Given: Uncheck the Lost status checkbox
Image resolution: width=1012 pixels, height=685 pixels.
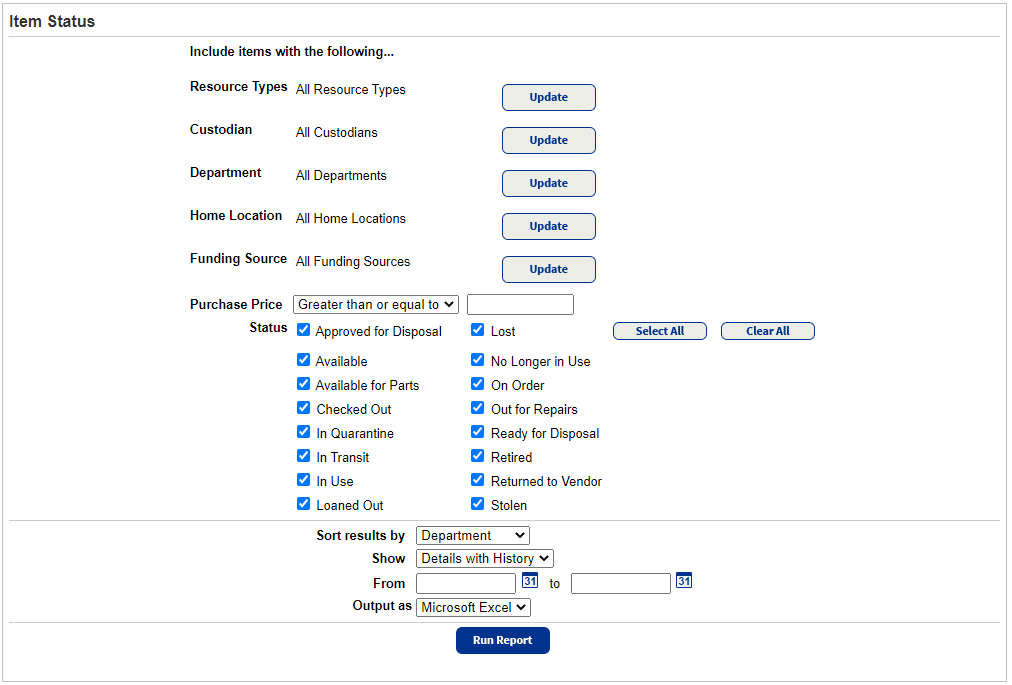Looking at the screenshot, I should (478, 330).
